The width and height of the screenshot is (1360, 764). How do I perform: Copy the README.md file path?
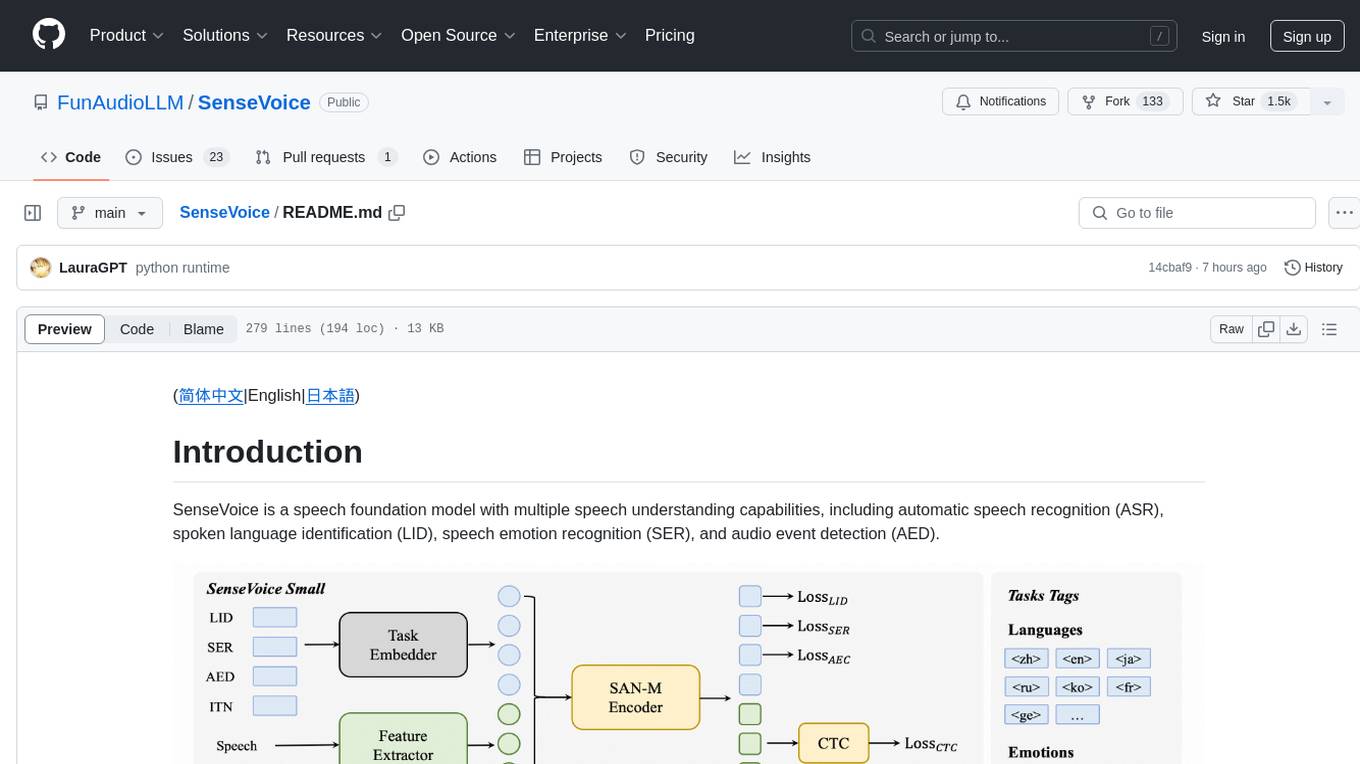[x=397, y=213]
